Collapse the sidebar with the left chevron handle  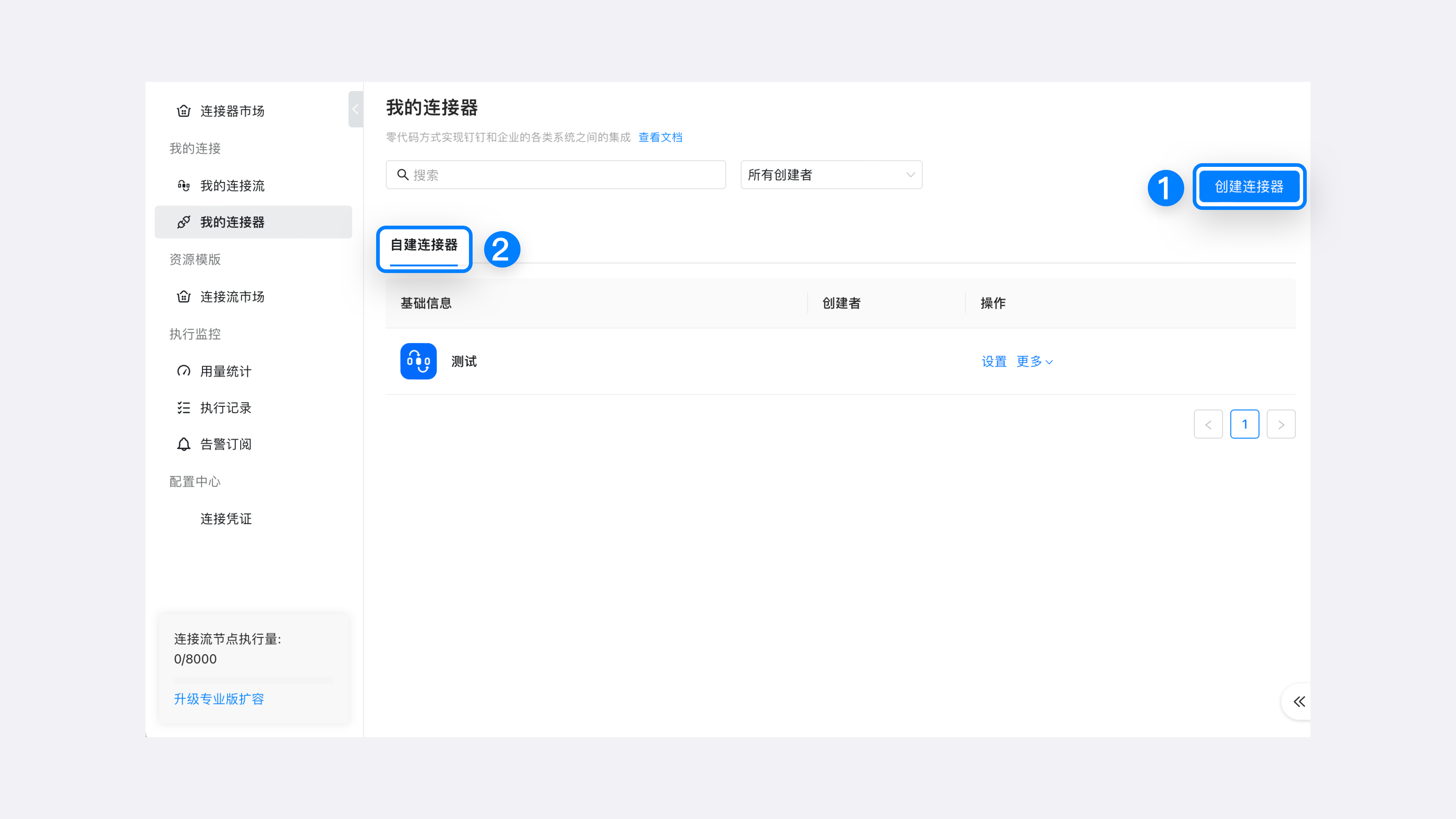point(356,109)
